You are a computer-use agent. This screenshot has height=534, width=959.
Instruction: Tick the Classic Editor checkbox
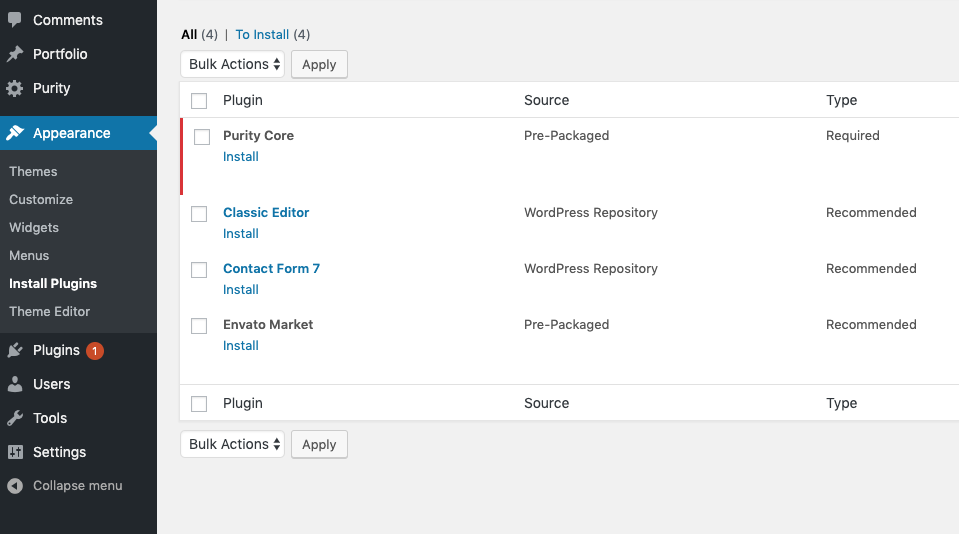tap(199, 213)
